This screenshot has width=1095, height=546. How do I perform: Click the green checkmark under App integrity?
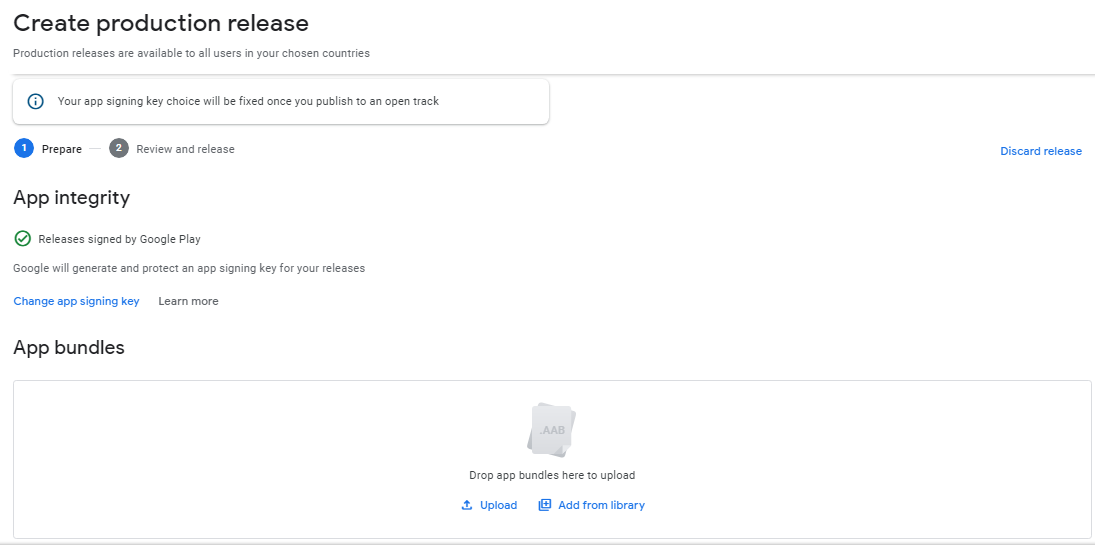coord(23,239)
